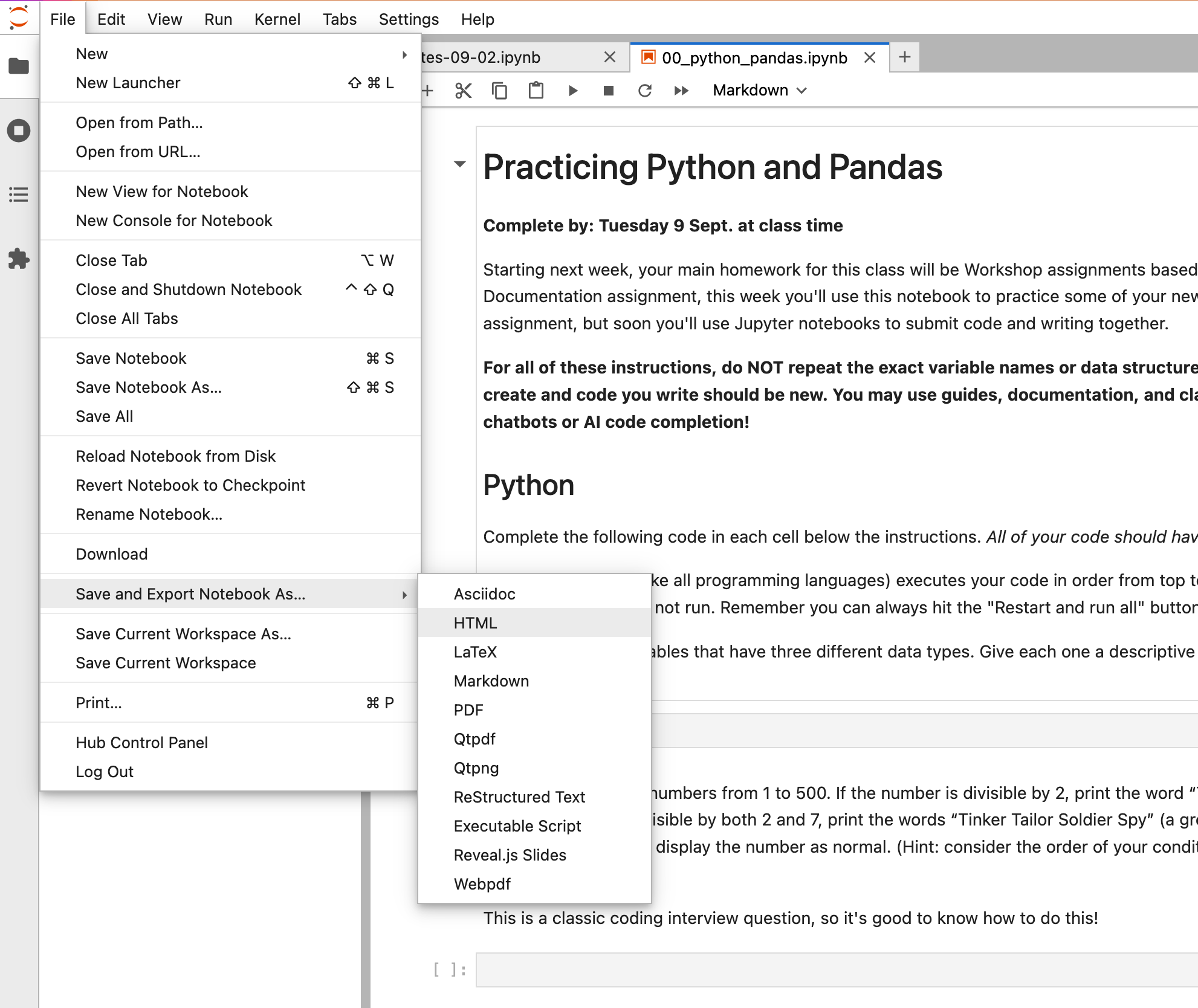Choose Print... menu item

click(230, 703)
